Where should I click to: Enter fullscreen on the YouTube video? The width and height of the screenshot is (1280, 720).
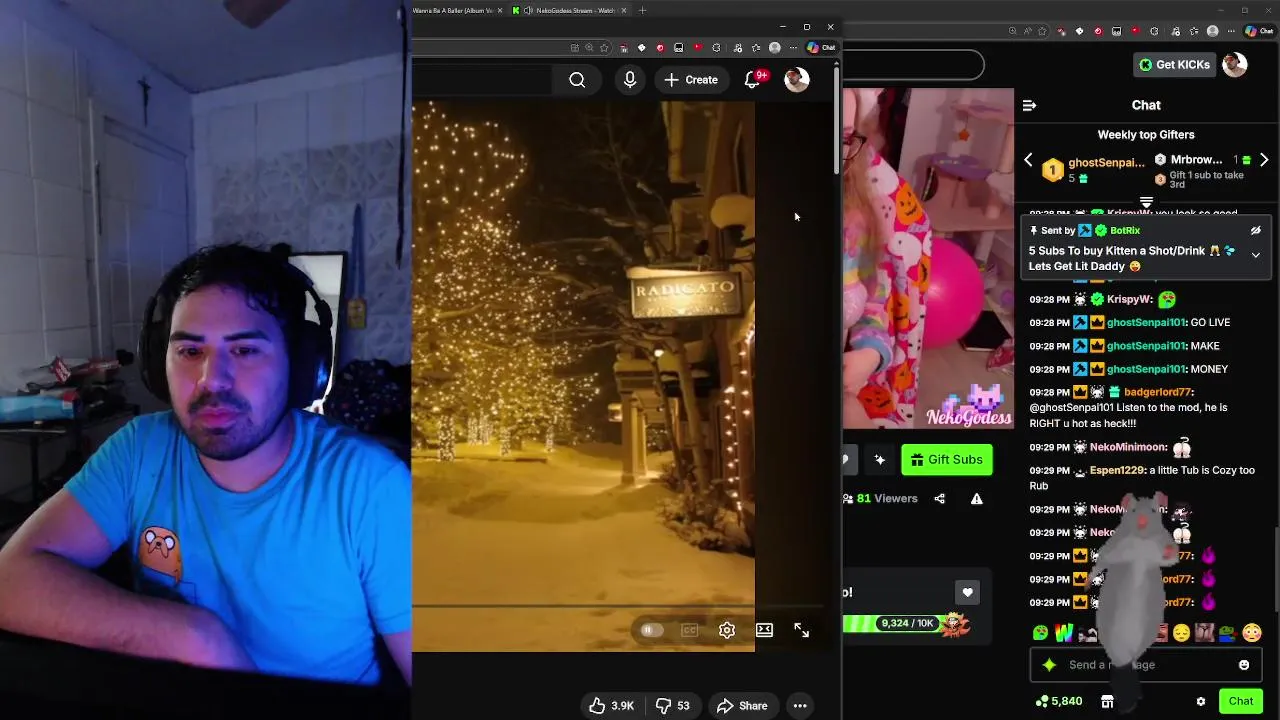point(802,630)
